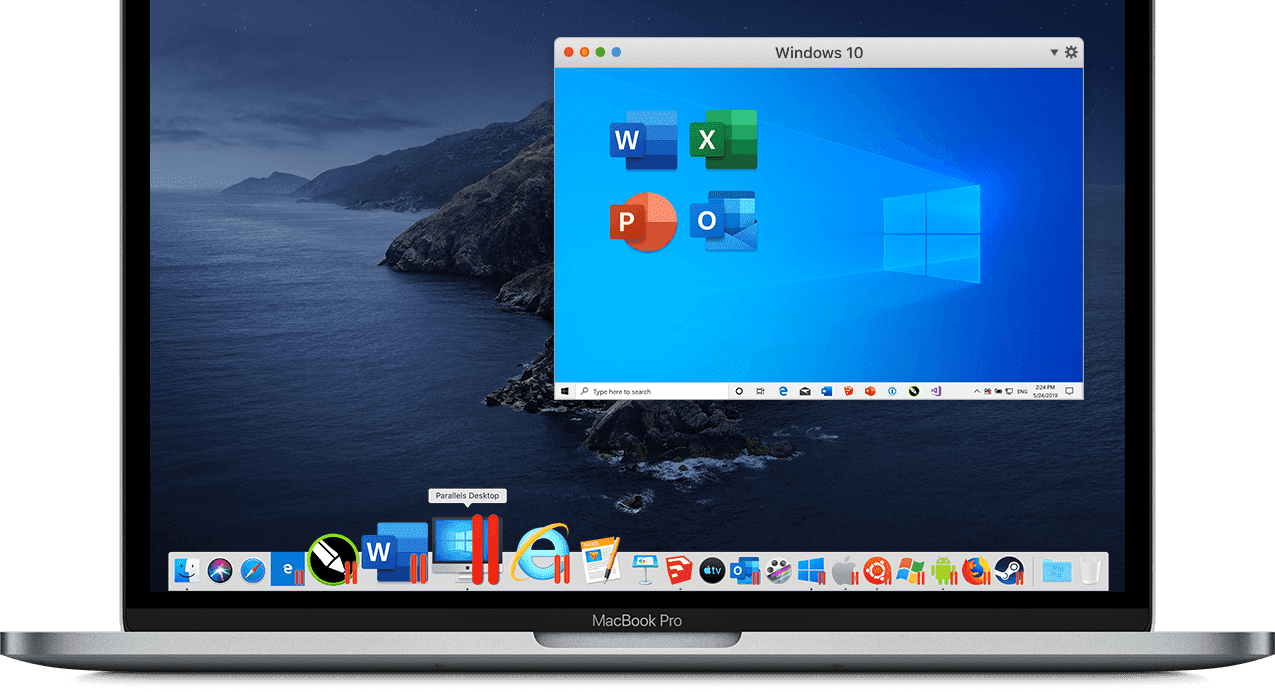Open the Windows 10 window actions dropdown arrow

(x=1053, y=52)
